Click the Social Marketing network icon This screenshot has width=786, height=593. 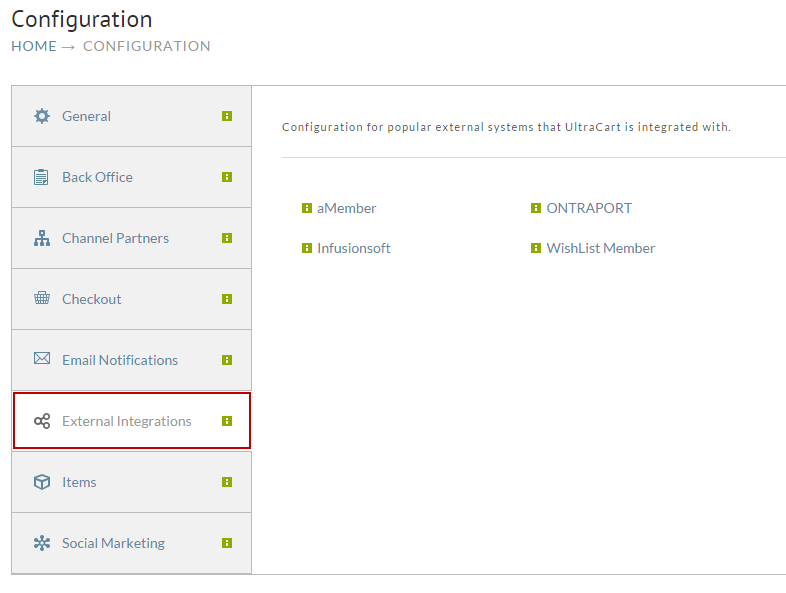click(42, 543)
